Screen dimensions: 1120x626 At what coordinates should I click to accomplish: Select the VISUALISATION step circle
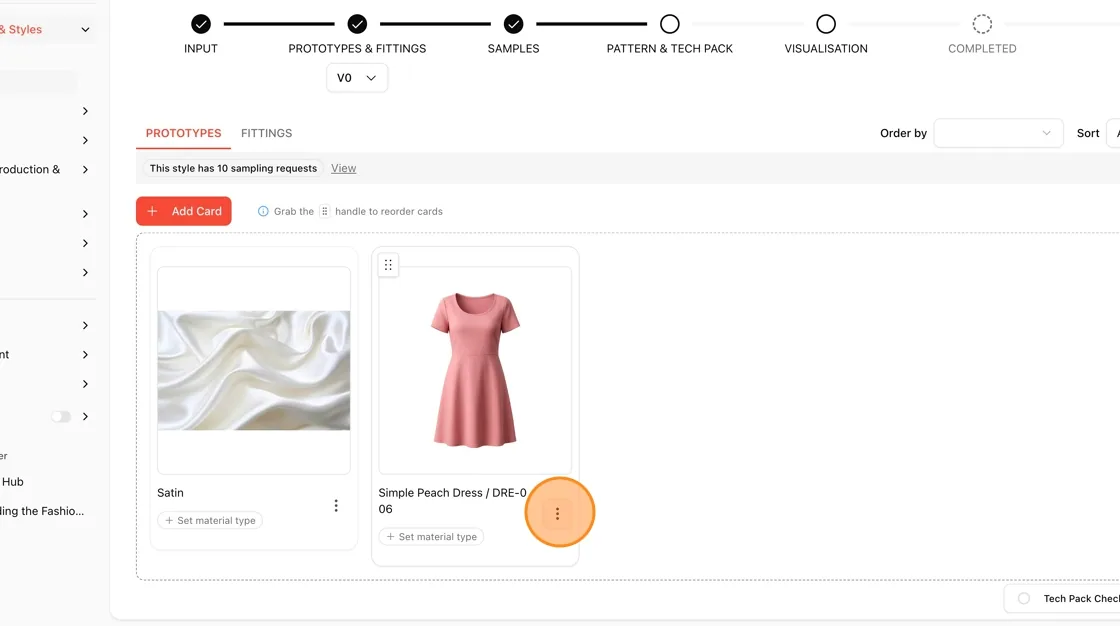pyautogui.click(x=826, y=24)
